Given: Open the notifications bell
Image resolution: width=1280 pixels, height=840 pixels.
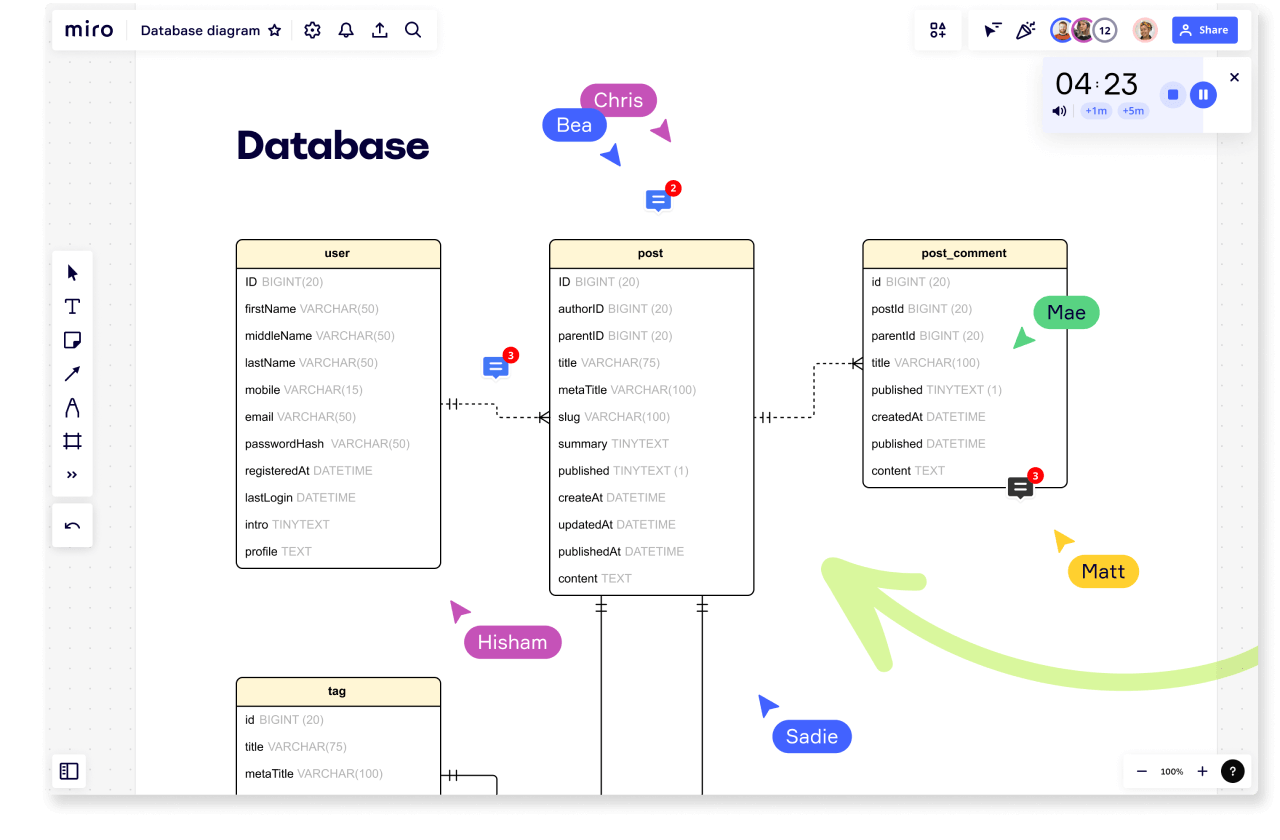Looking at the screenshot, I should tap(346, 30).
